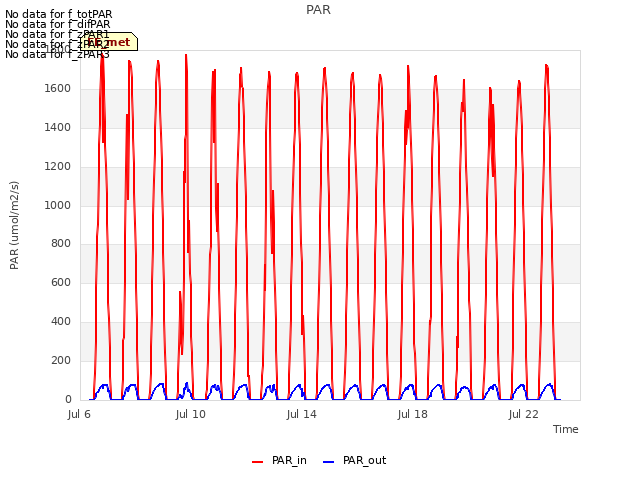This screenshot has width=640, height=480.
Task: Click the 0 y-axis tick label
Action: pyautogui.click(x=68, y=399)
